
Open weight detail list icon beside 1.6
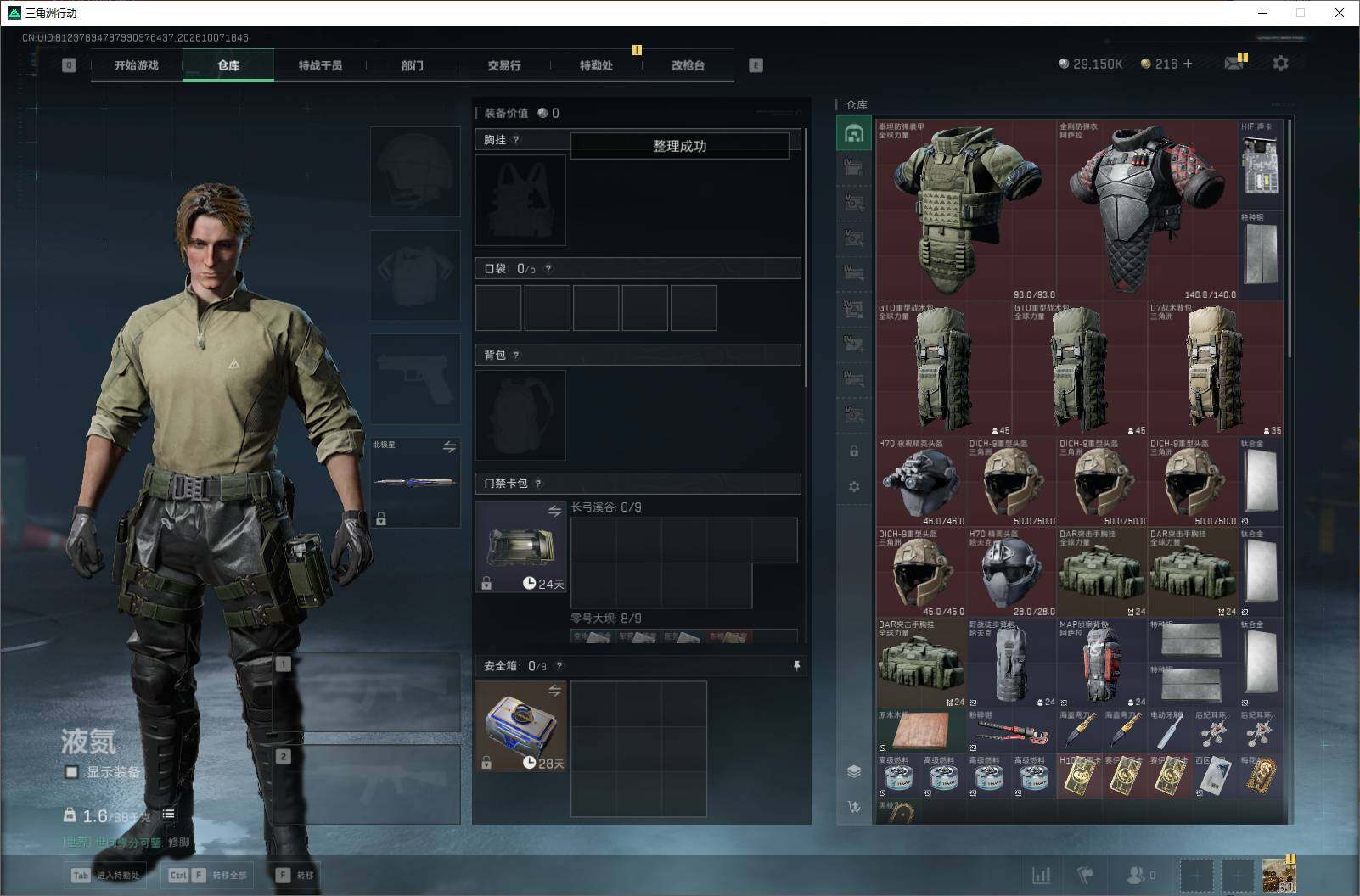168,814
